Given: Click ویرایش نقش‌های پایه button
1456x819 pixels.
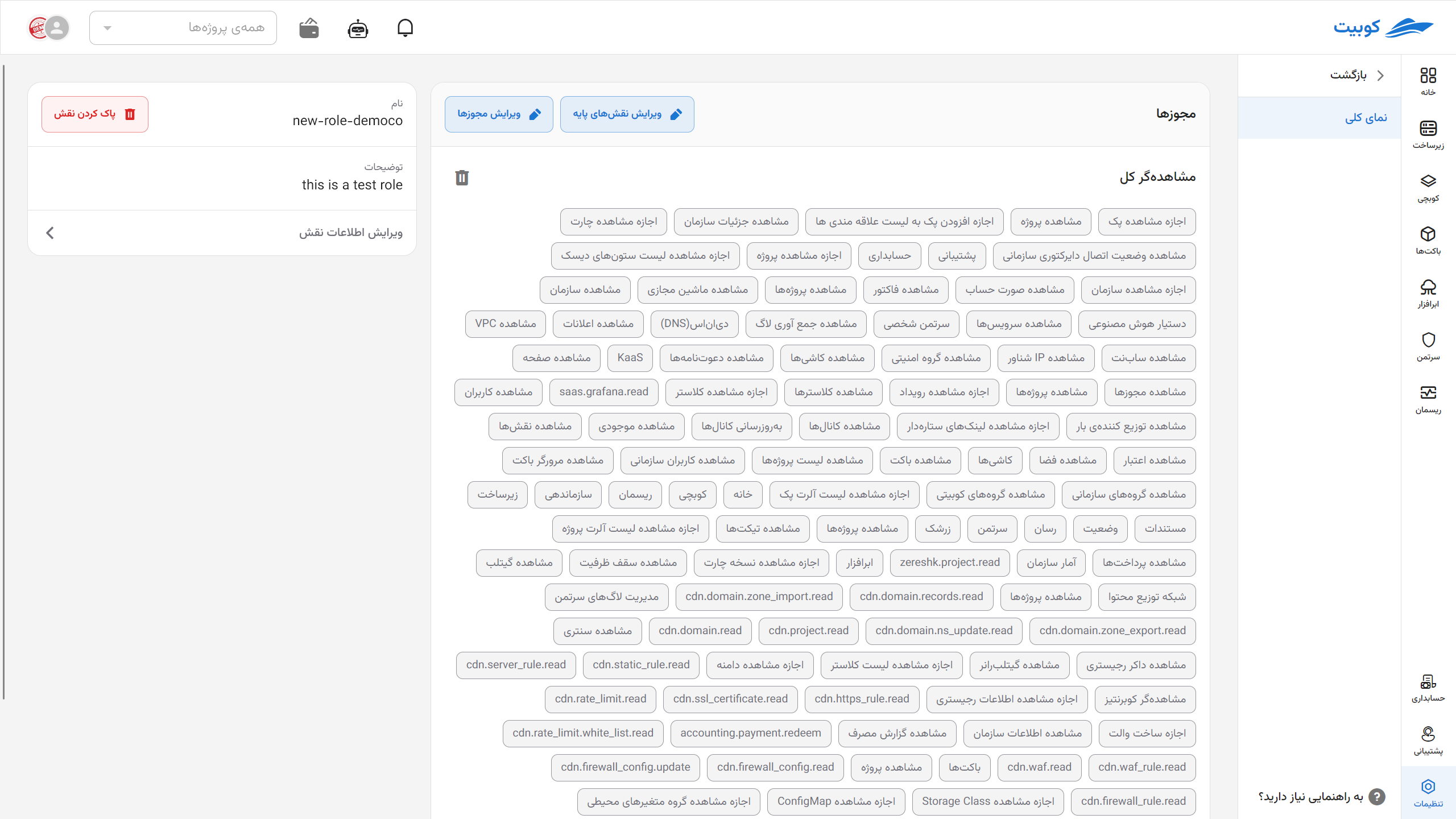Looking at the screenshot, I should [627, 114].
